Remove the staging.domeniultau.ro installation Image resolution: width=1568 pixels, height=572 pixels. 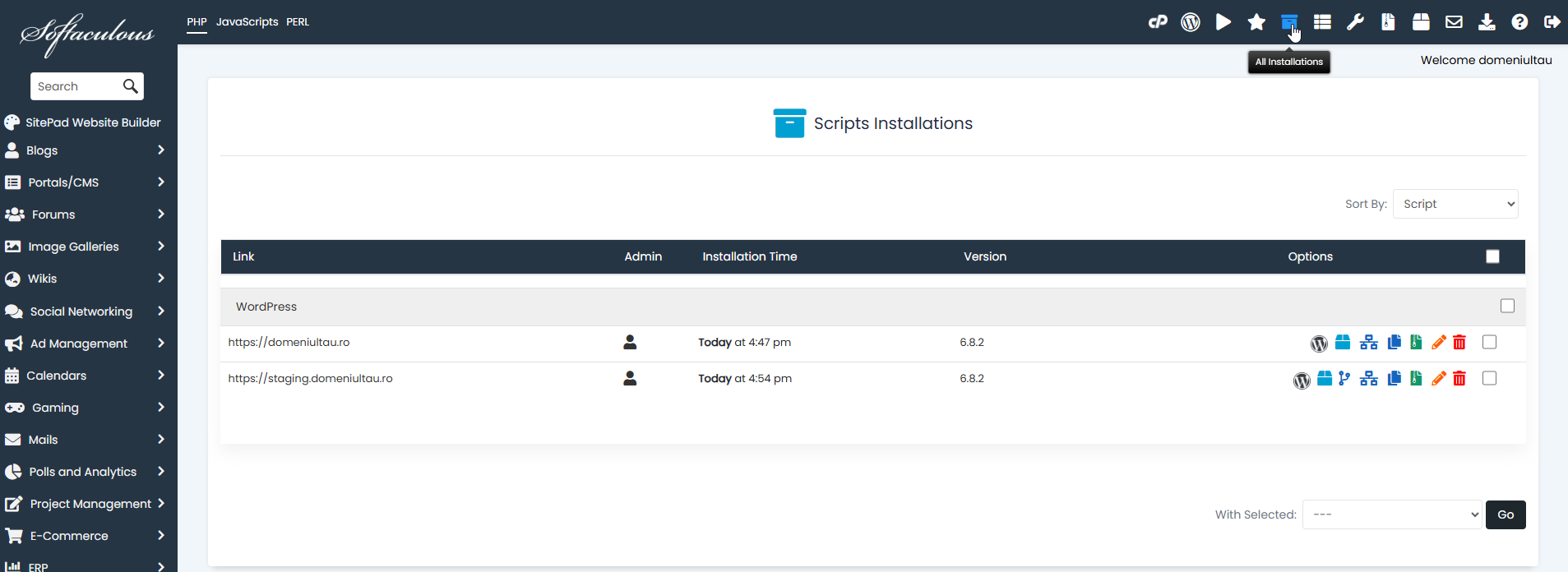click(1459, 378)
